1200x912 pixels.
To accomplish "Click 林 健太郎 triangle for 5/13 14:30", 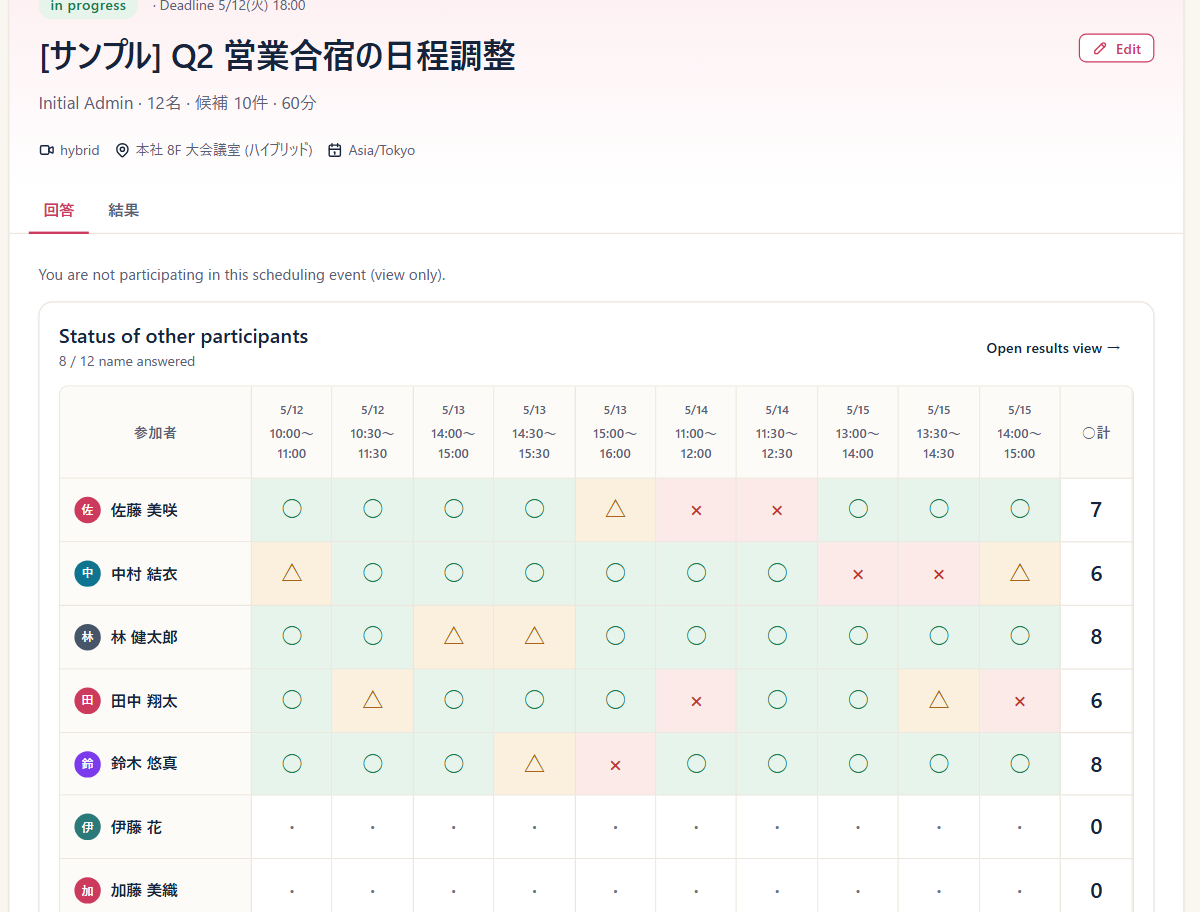I will (x=535, y=636).
